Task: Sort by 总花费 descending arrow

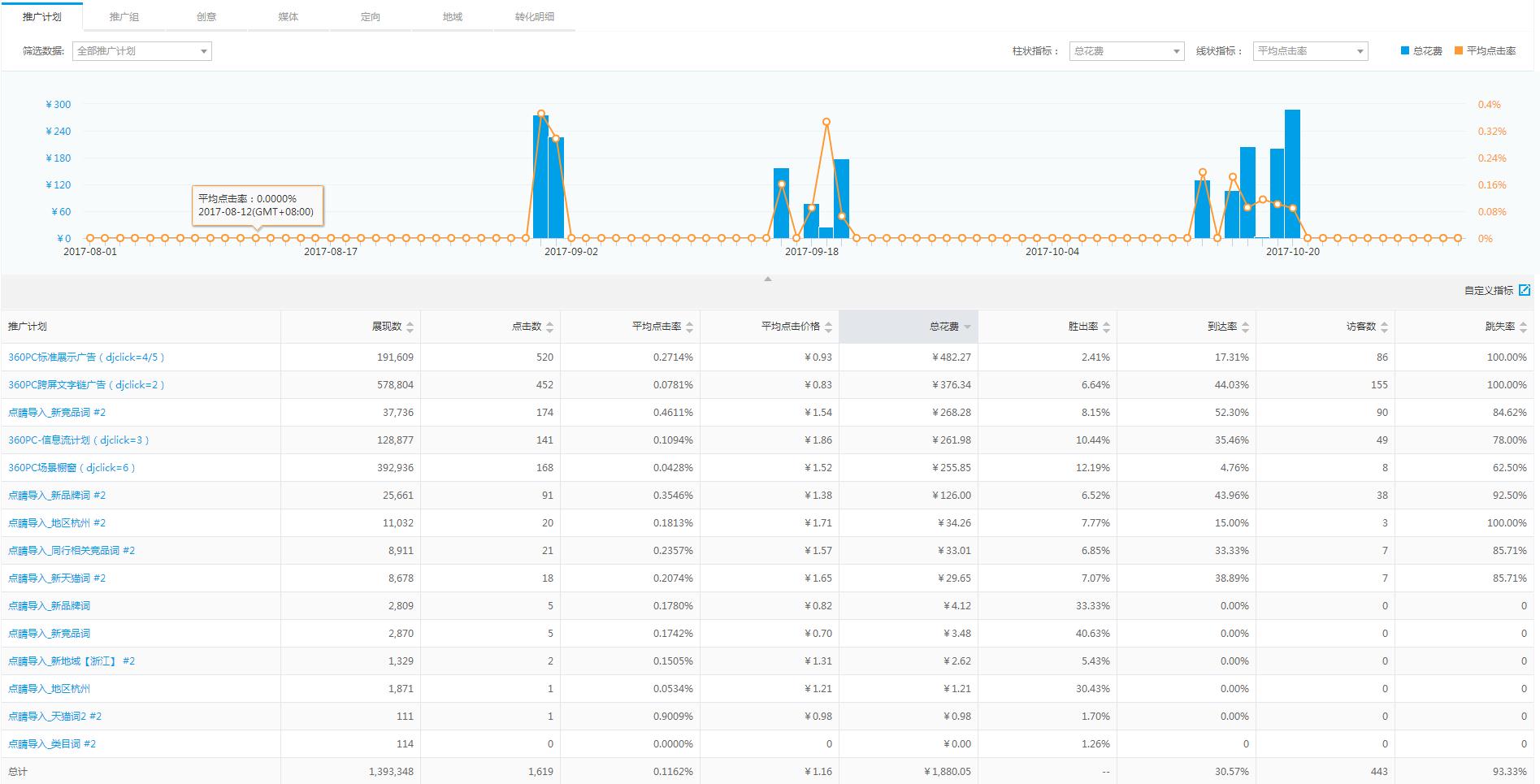Action: [x=967, y=327]
